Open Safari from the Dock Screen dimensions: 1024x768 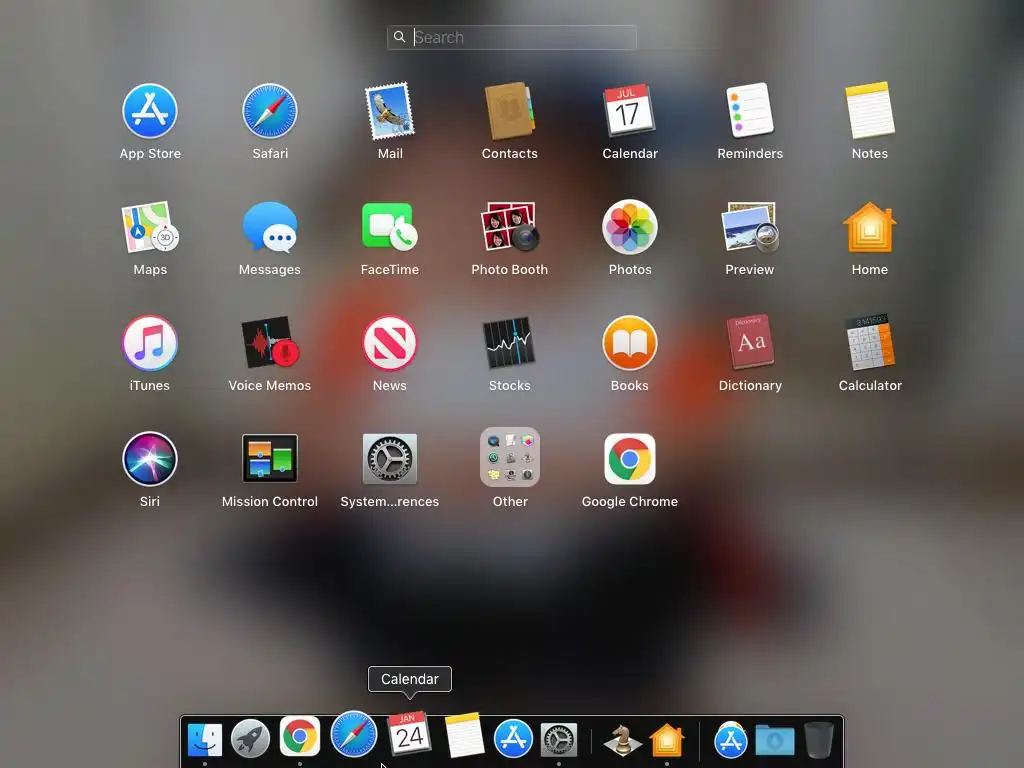point(354,735)
